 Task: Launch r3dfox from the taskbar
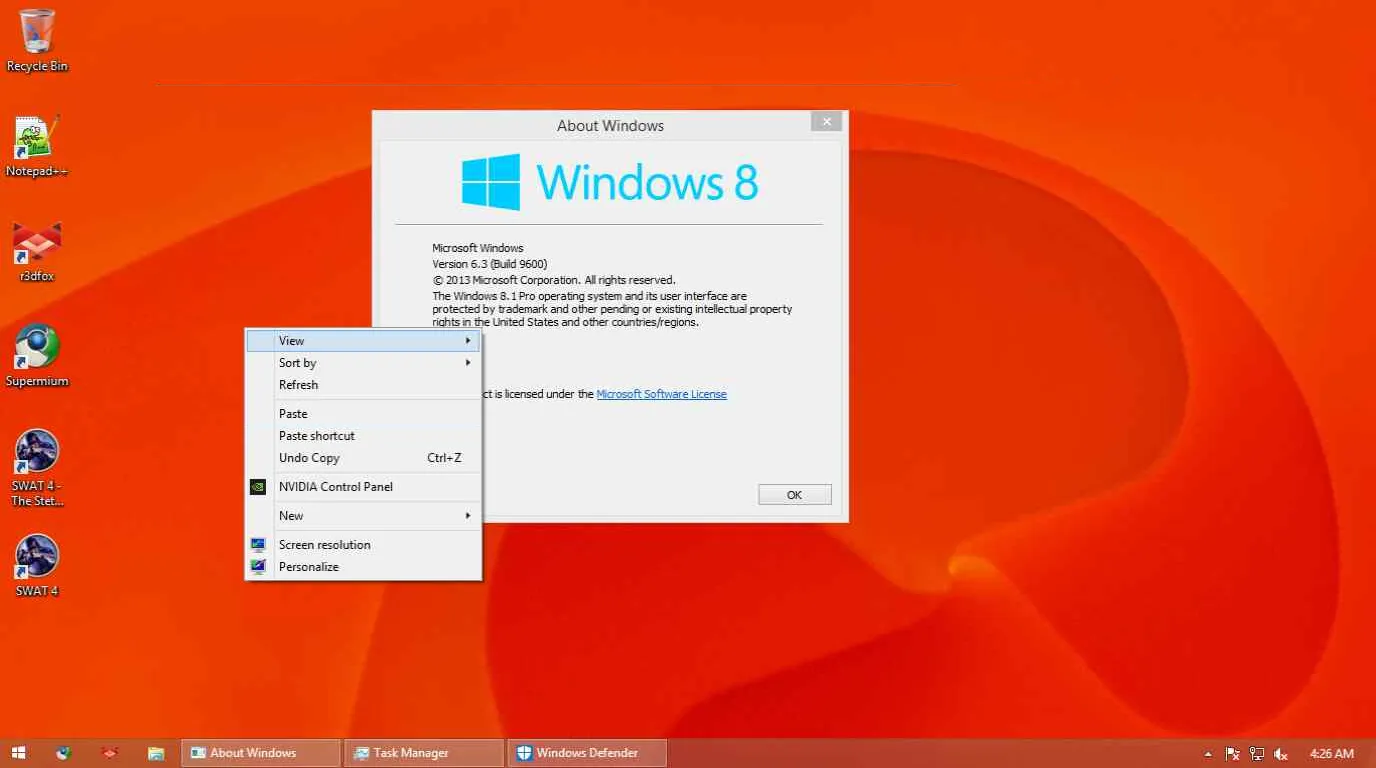click(110, 753)
